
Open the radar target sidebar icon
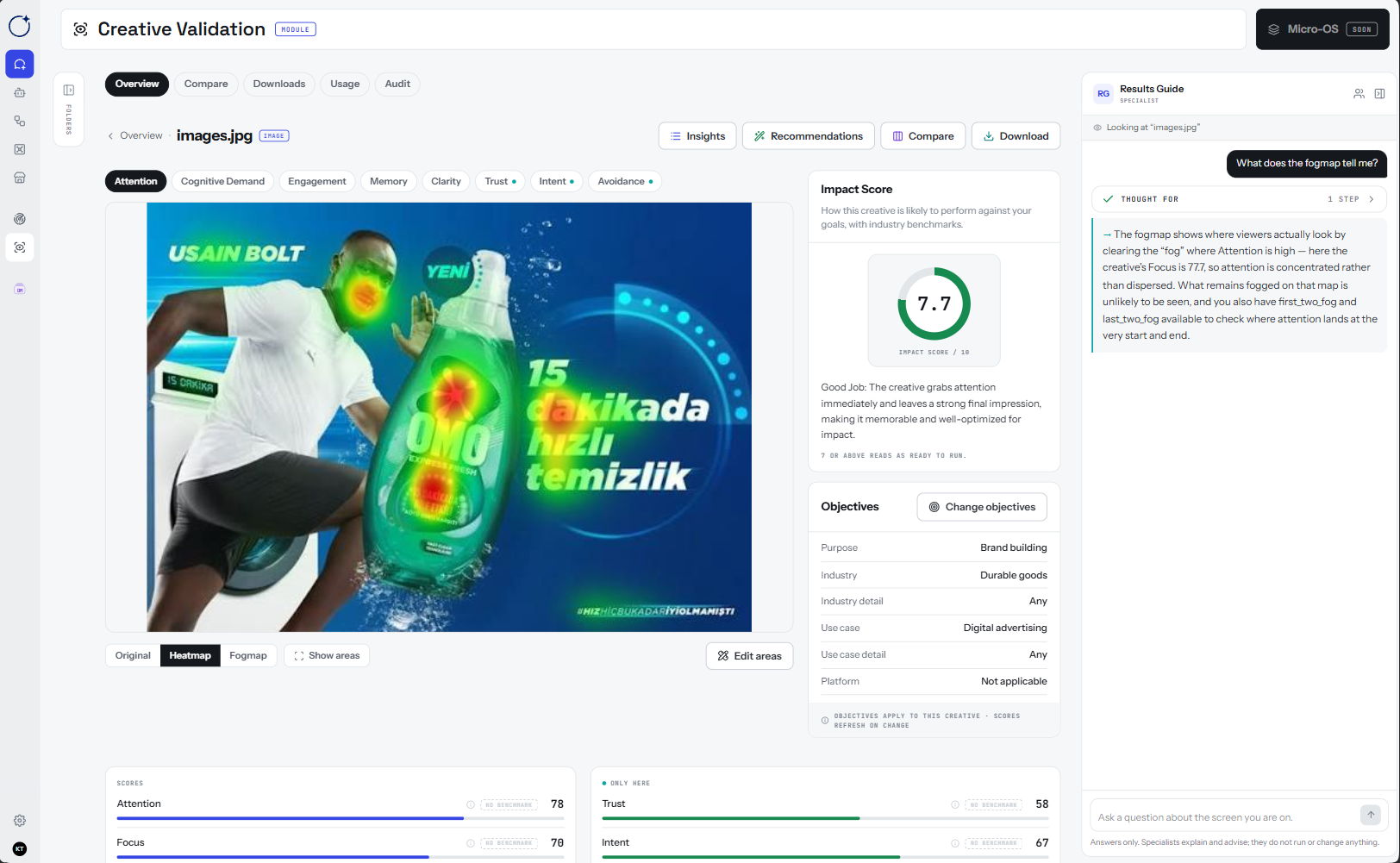20,219
